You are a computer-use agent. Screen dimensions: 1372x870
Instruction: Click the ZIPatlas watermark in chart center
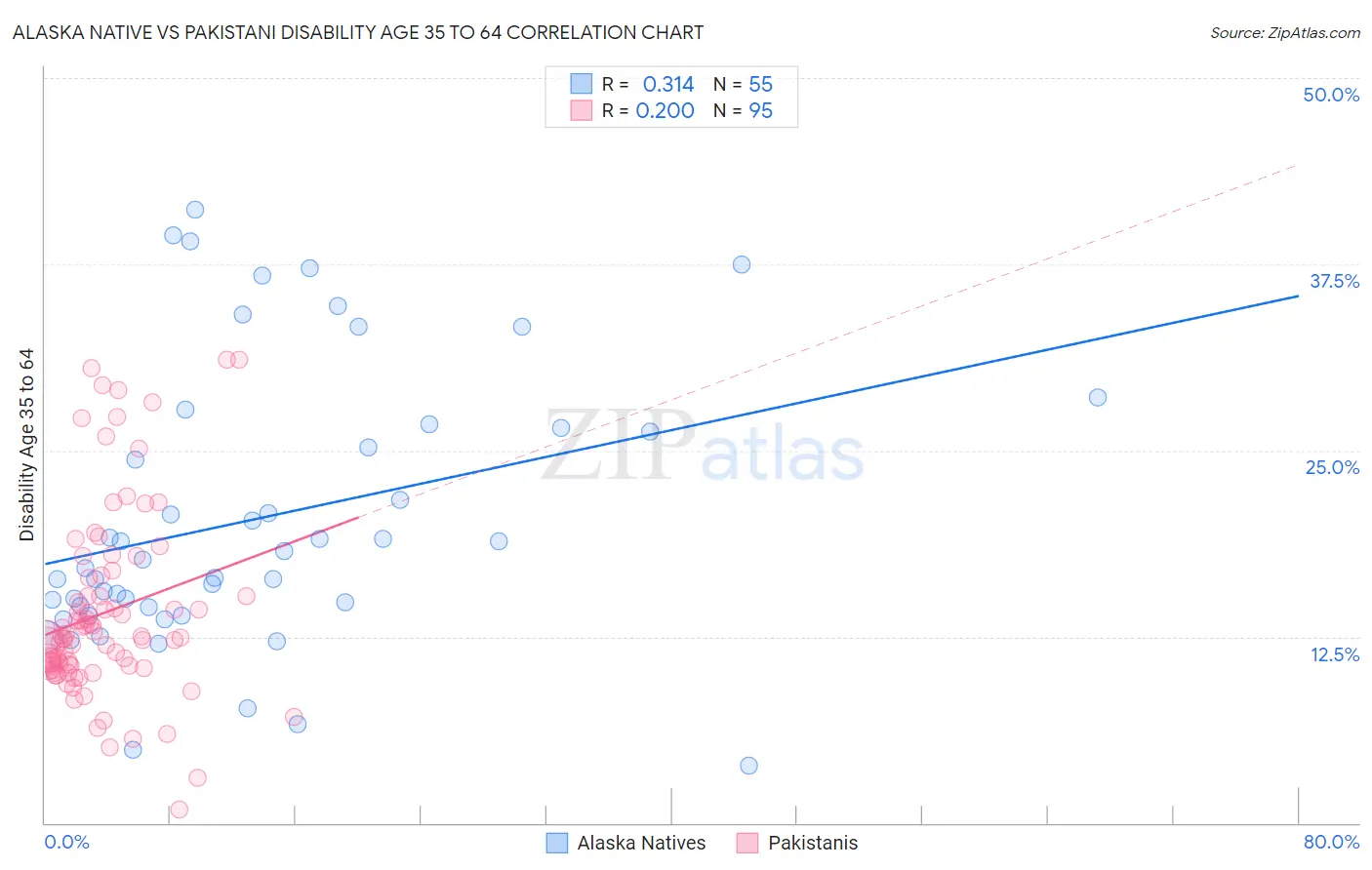point(703,447)
